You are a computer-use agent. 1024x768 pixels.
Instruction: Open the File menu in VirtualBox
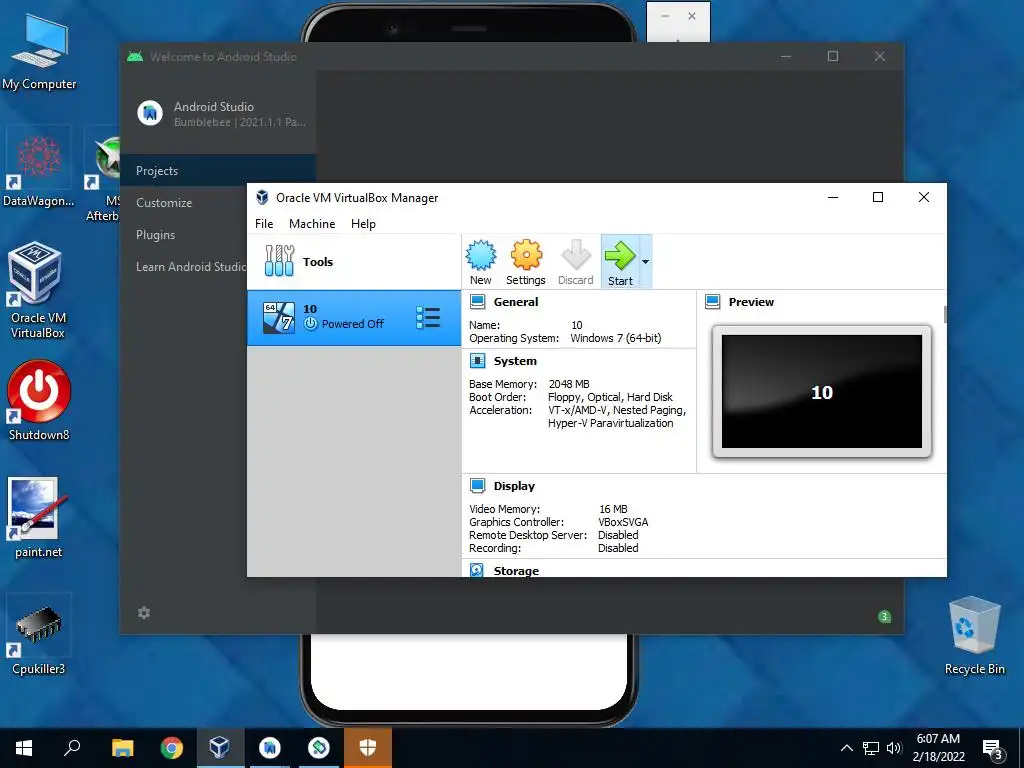(264, 224)
